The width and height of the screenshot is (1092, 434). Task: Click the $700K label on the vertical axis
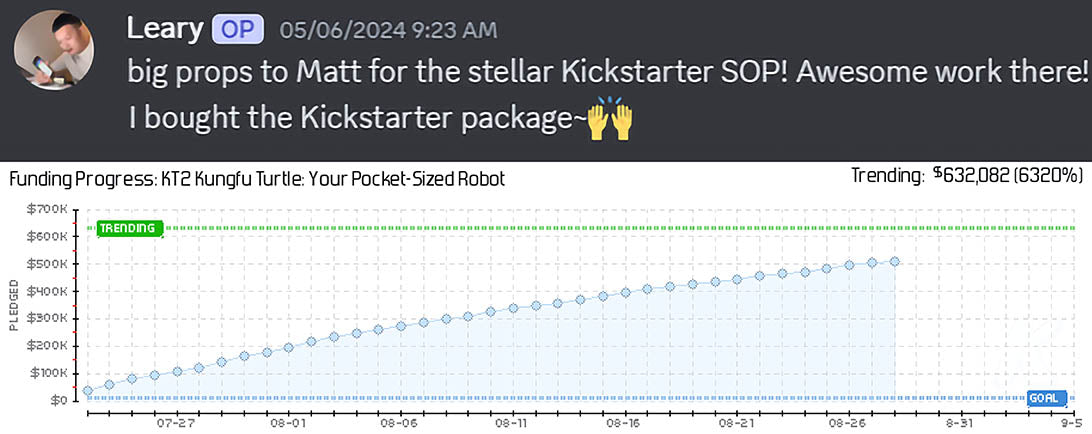click(50, 209)
